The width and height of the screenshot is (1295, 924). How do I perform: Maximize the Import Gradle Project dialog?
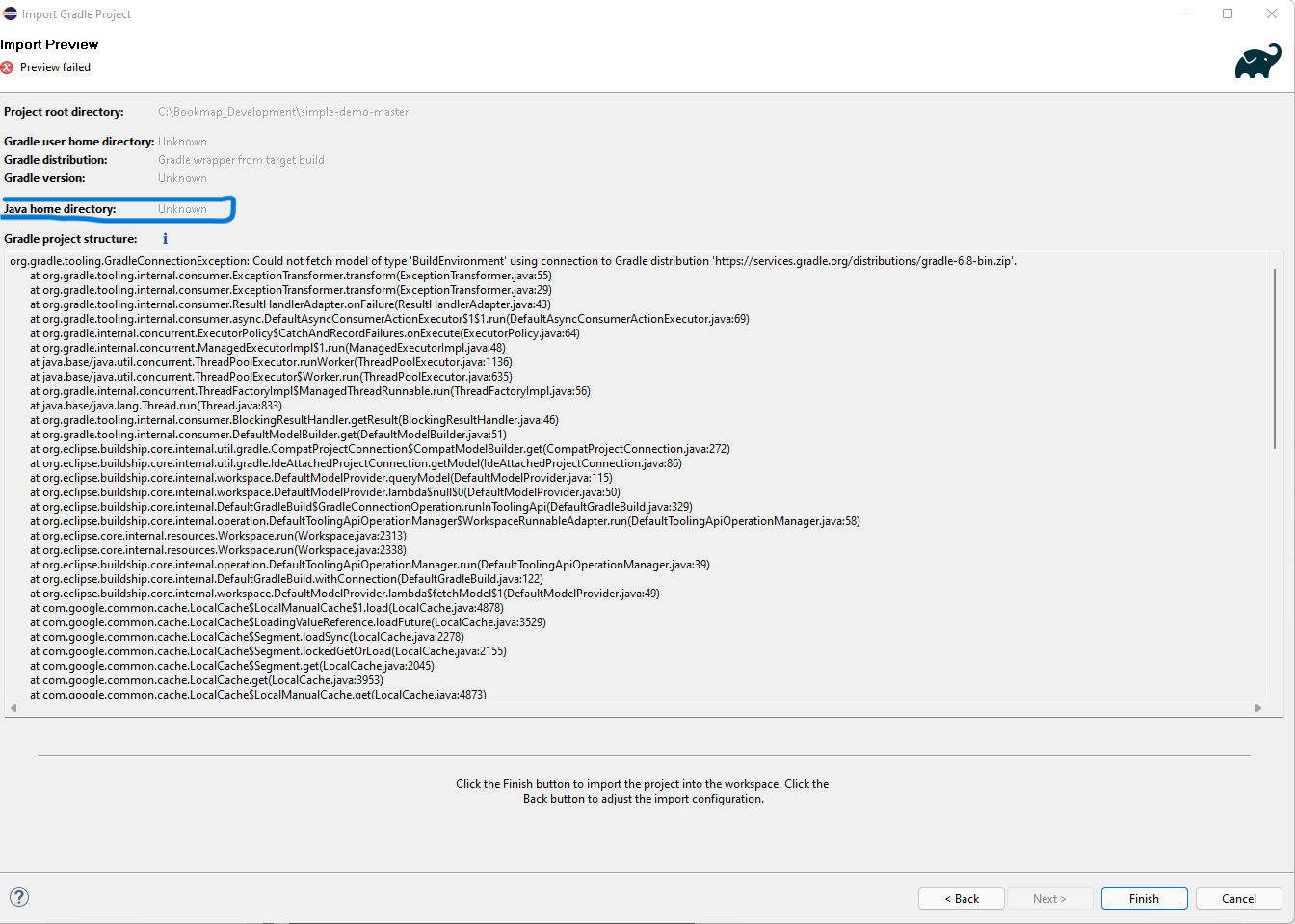tap(1228, 13)
